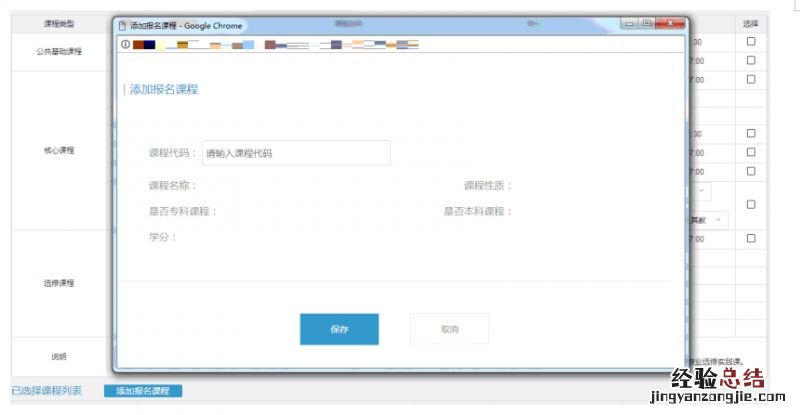Image resolution: width=800 pixels, height=415 pixels.
Task: Click the site info icon in the address bar
Action: 125,44
